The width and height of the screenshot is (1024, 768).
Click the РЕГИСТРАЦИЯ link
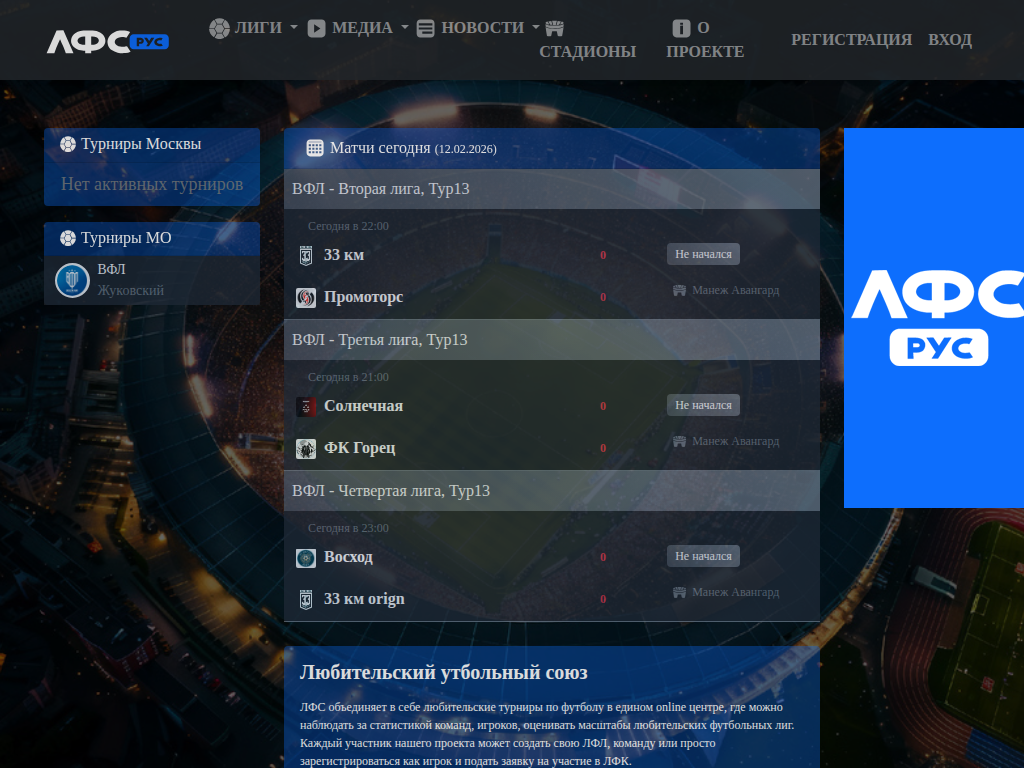pos(851,40)
